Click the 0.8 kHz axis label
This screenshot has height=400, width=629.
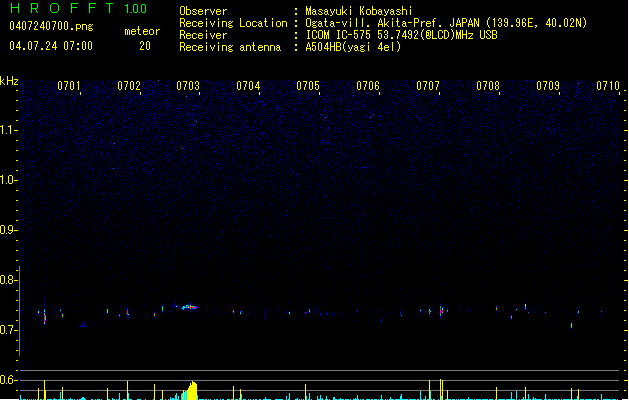[9, 280]
